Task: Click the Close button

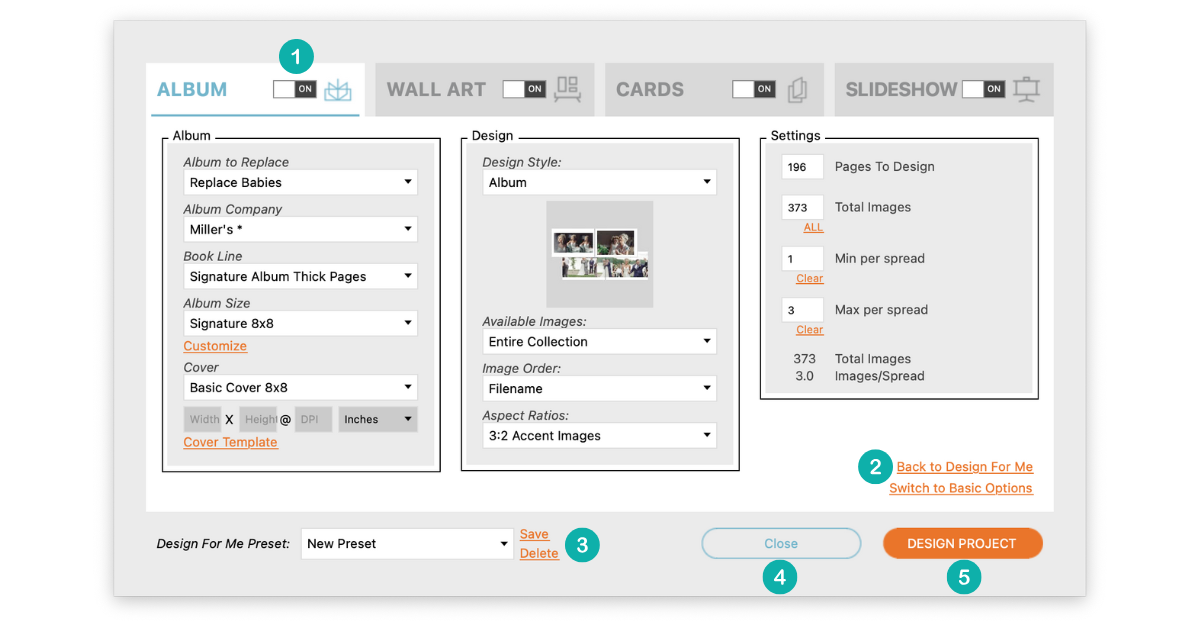Action: click(x=781, y=543)
